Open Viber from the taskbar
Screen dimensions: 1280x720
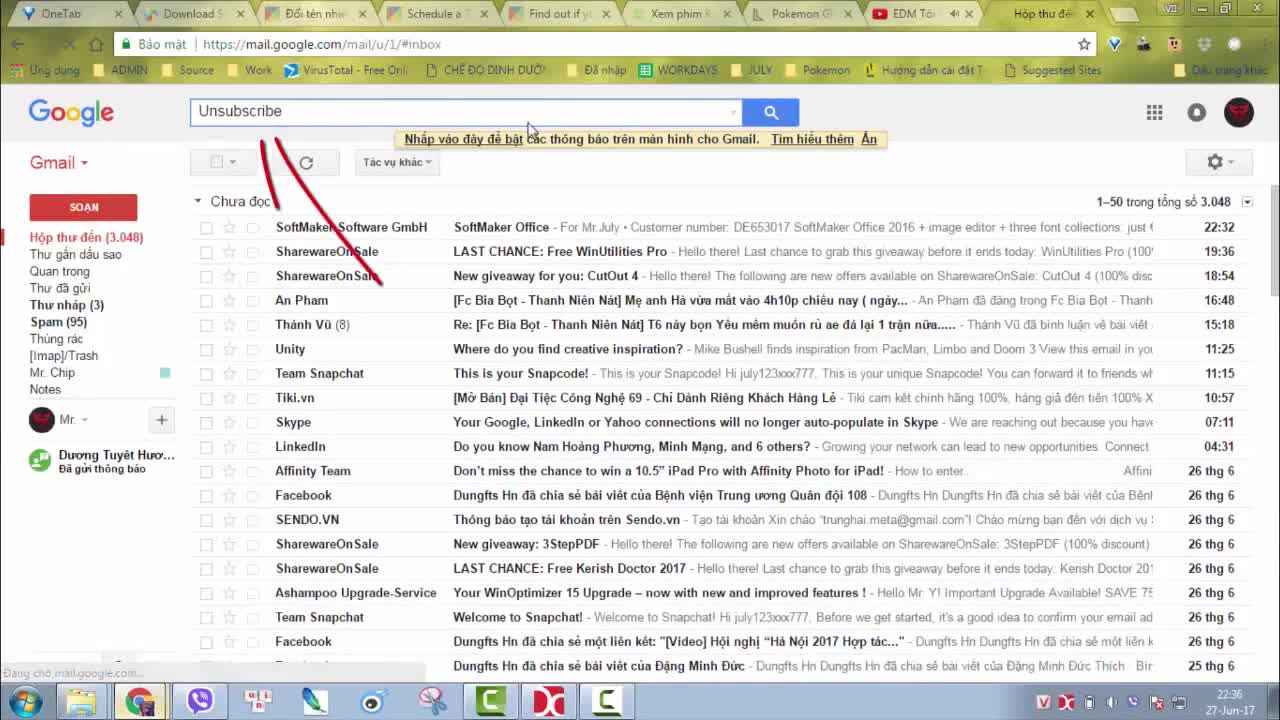tap(200, 701)
